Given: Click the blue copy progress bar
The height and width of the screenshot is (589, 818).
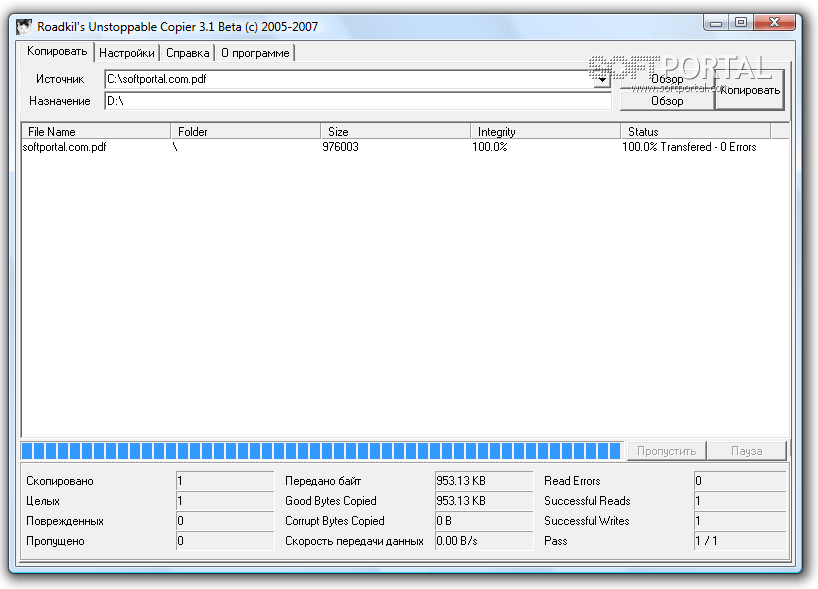Looking at the screenshot, I should pos(321,451).
